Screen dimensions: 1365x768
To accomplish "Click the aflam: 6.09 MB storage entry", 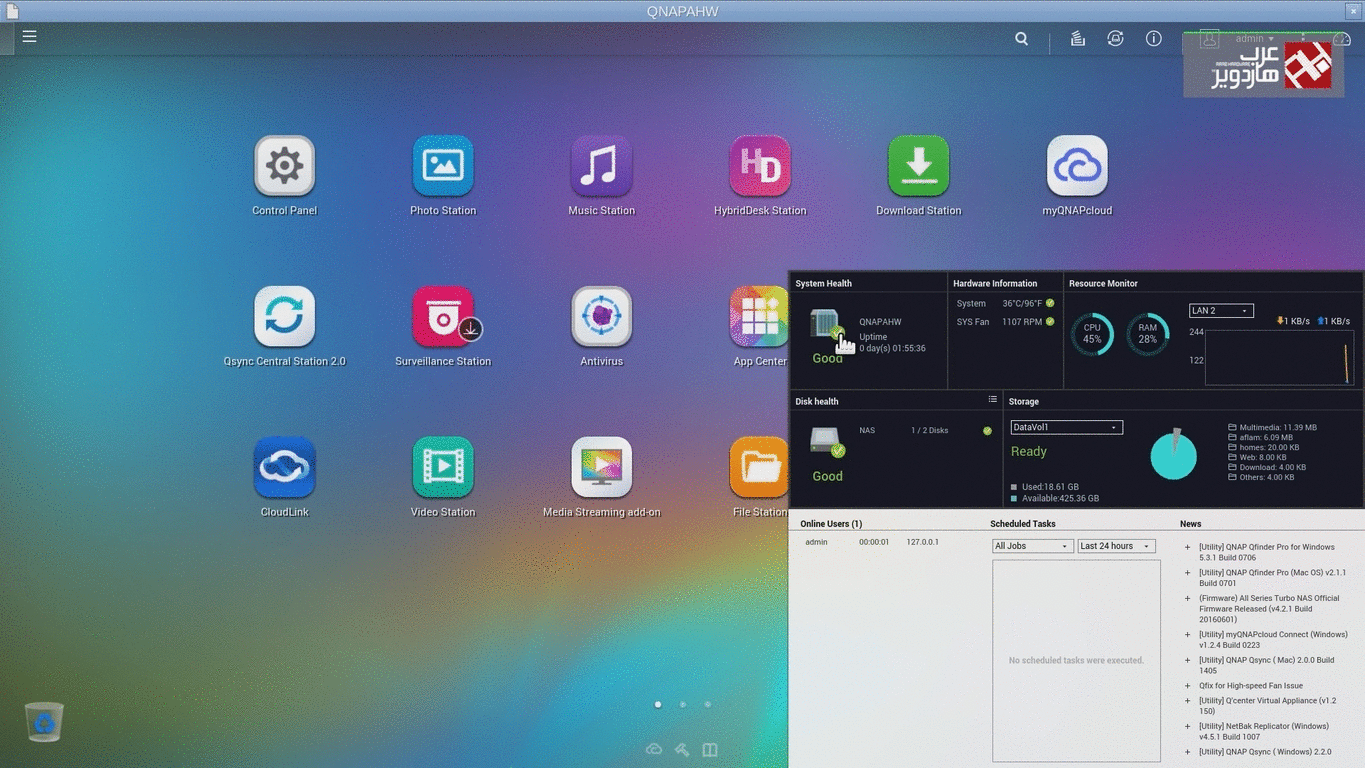I will pyautogui.click(x=1260, y=437).
